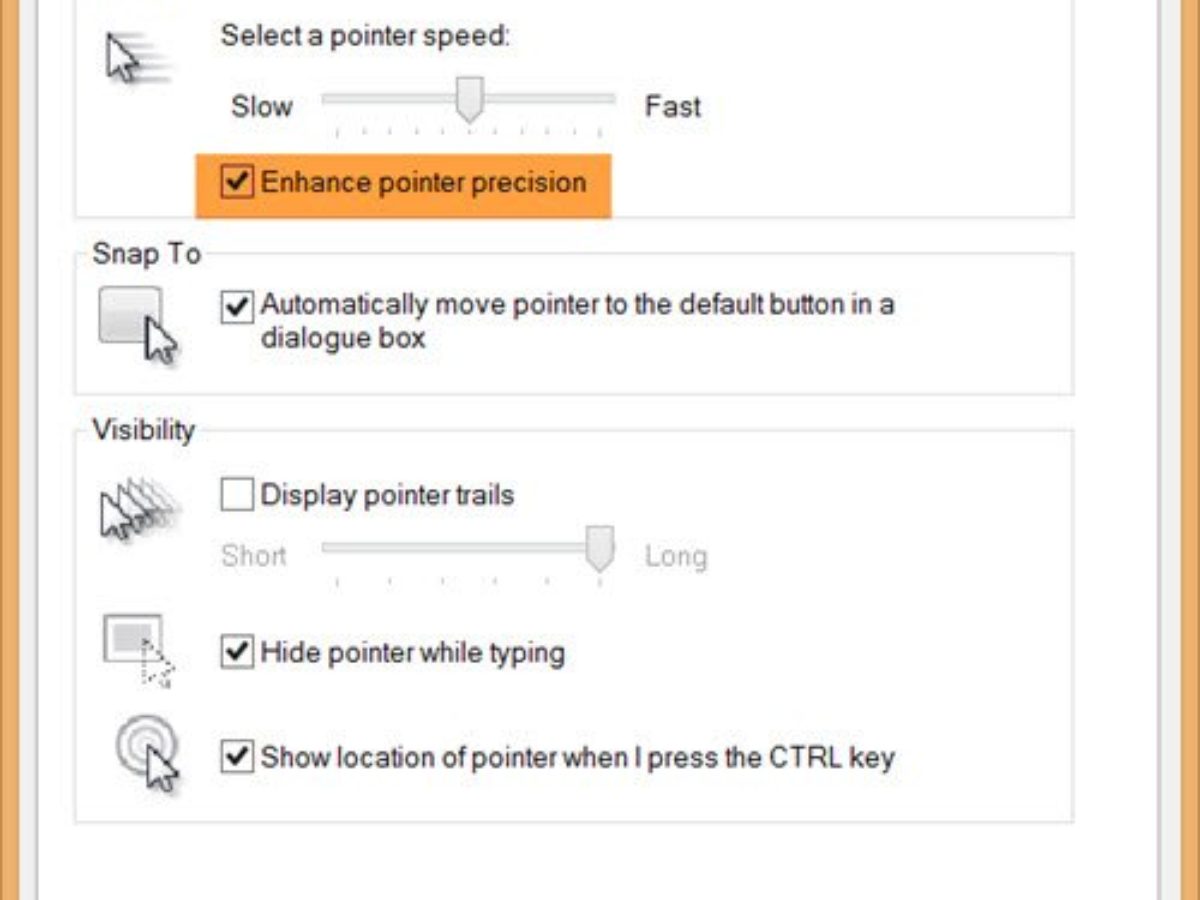This screenshot has width=1200, height=900.
Task: Click the Display pointer trails label text
Action: (x=387, y=495)
